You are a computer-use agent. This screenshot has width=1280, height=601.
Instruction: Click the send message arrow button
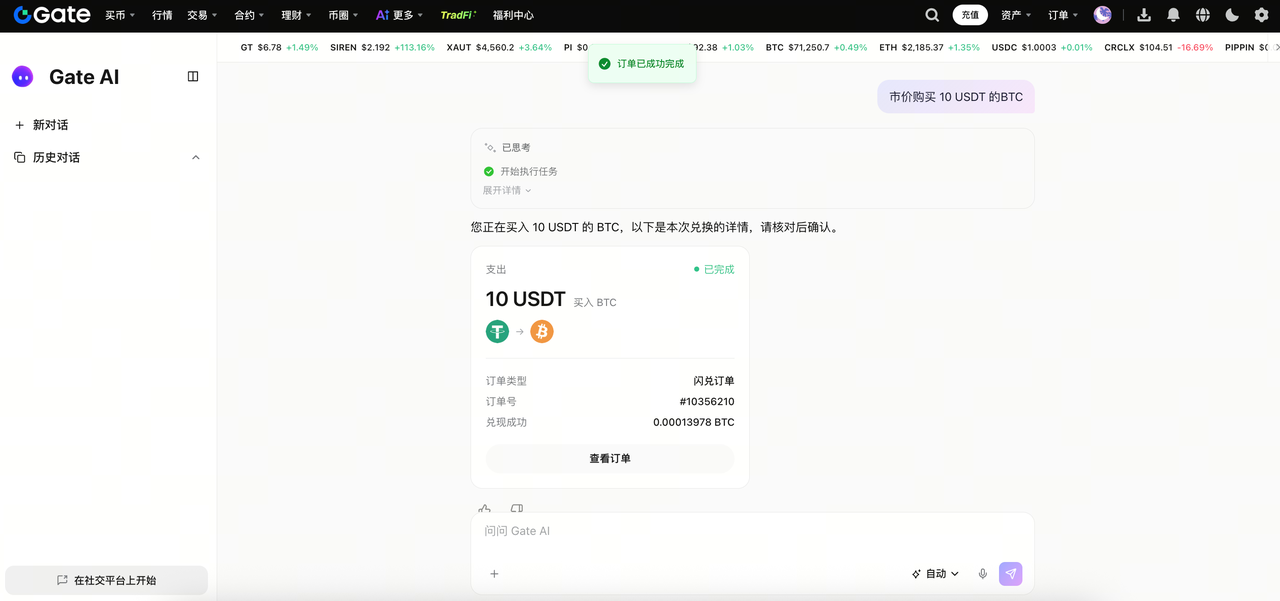pyautogui.click(x=1010, y=574)
